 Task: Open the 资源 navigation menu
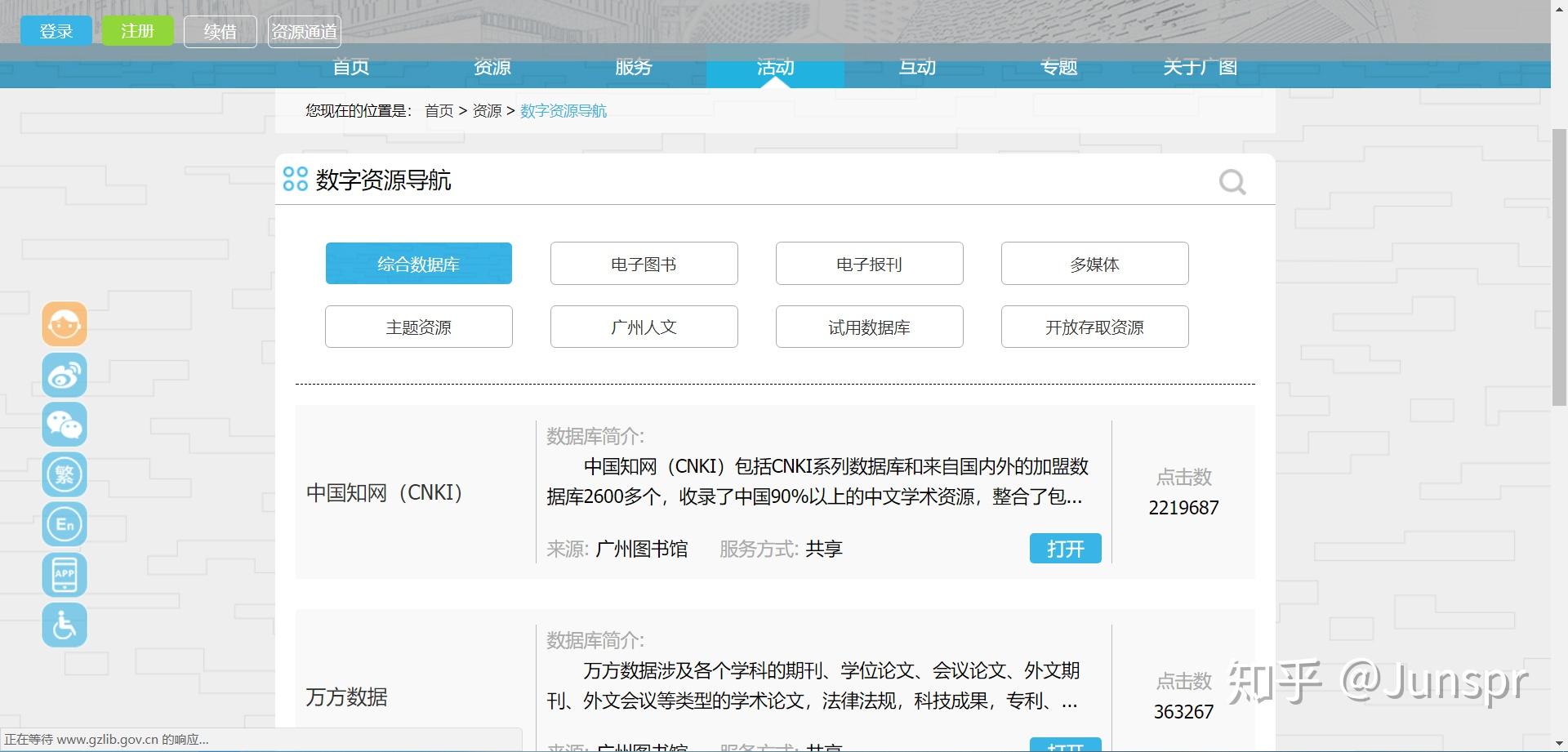click(492, 67)
